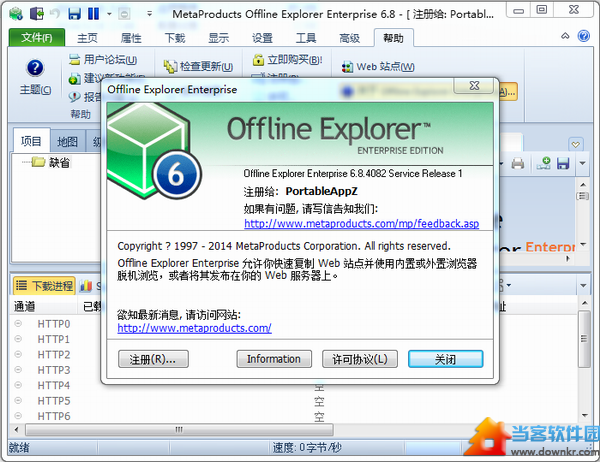Screen dimensions: 600x462
Task: Close the Offline Explorer Enterprise about dialog
Action: pyautogui.click(x=474, y=85)
